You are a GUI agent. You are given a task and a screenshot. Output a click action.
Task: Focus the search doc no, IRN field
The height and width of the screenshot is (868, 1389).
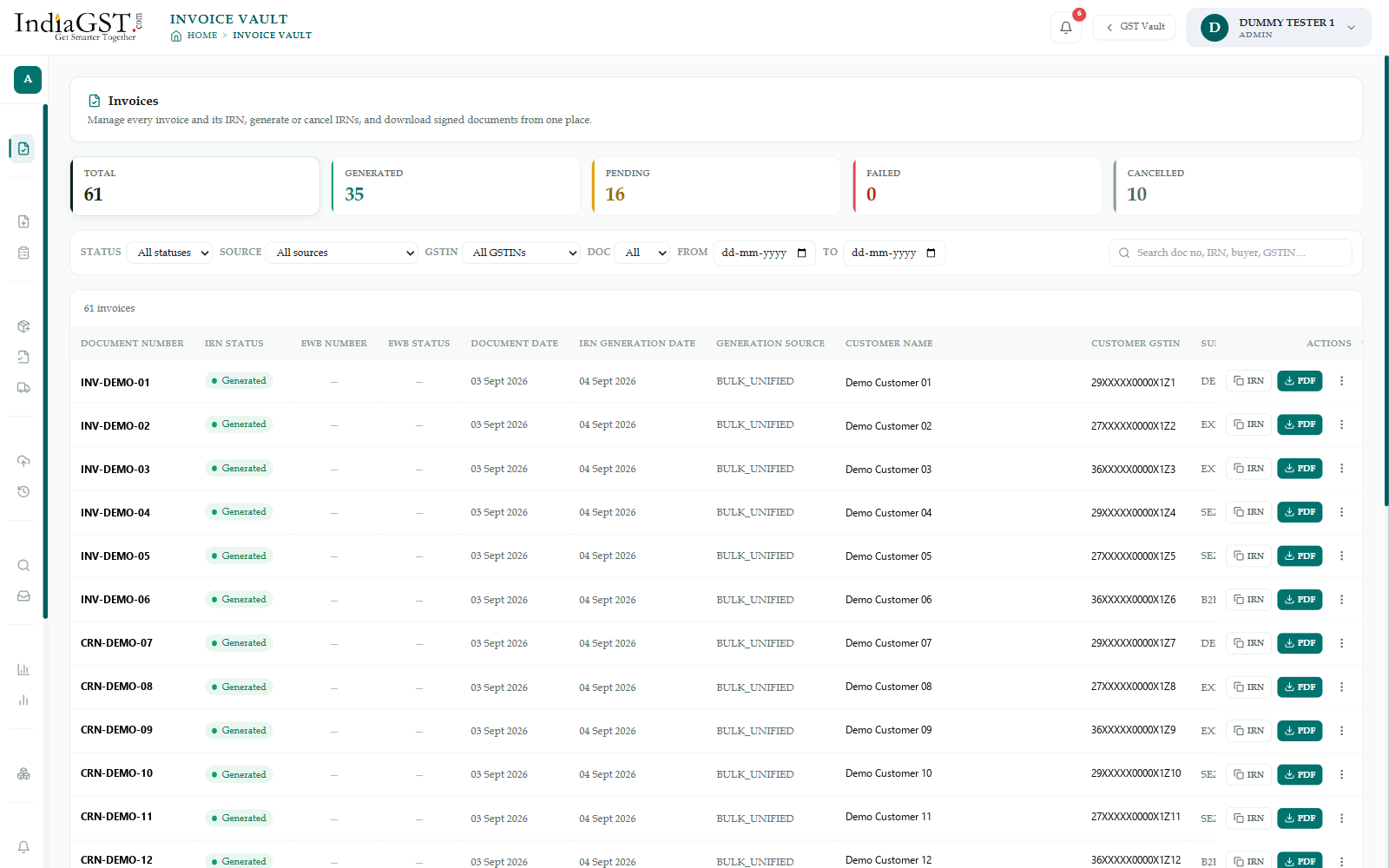1230,253
